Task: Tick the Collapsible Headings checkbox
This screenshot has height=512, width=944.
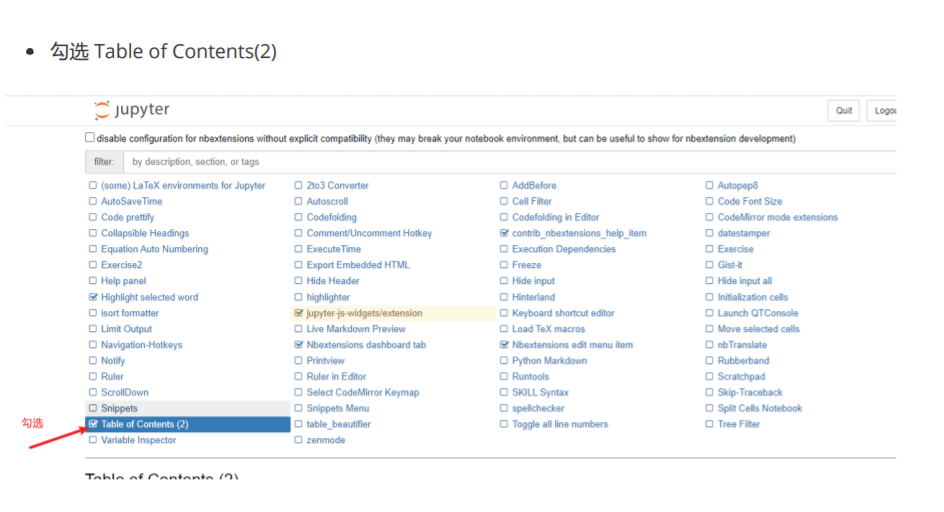Action: click(x=93, y=233)
